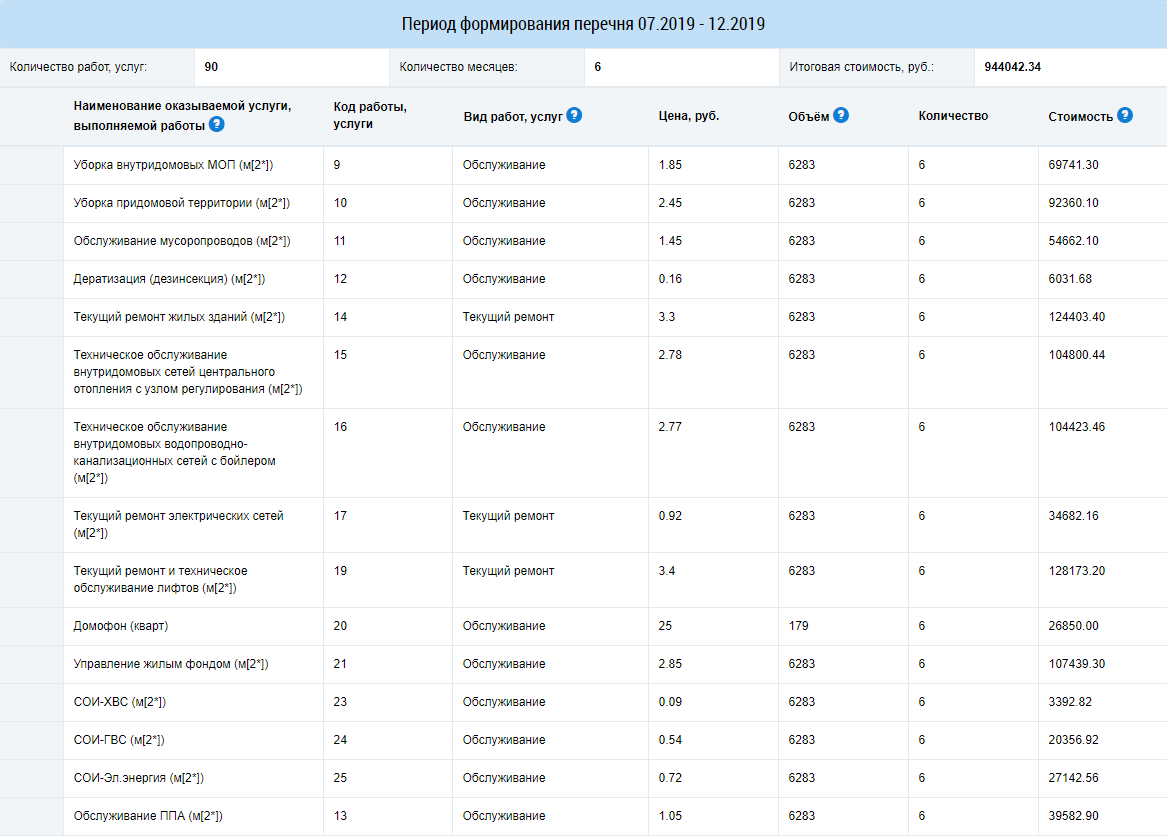This screenshot has height=836, width=1167.
Task: Click cost value 27142.56
Action: point(1073,778)
